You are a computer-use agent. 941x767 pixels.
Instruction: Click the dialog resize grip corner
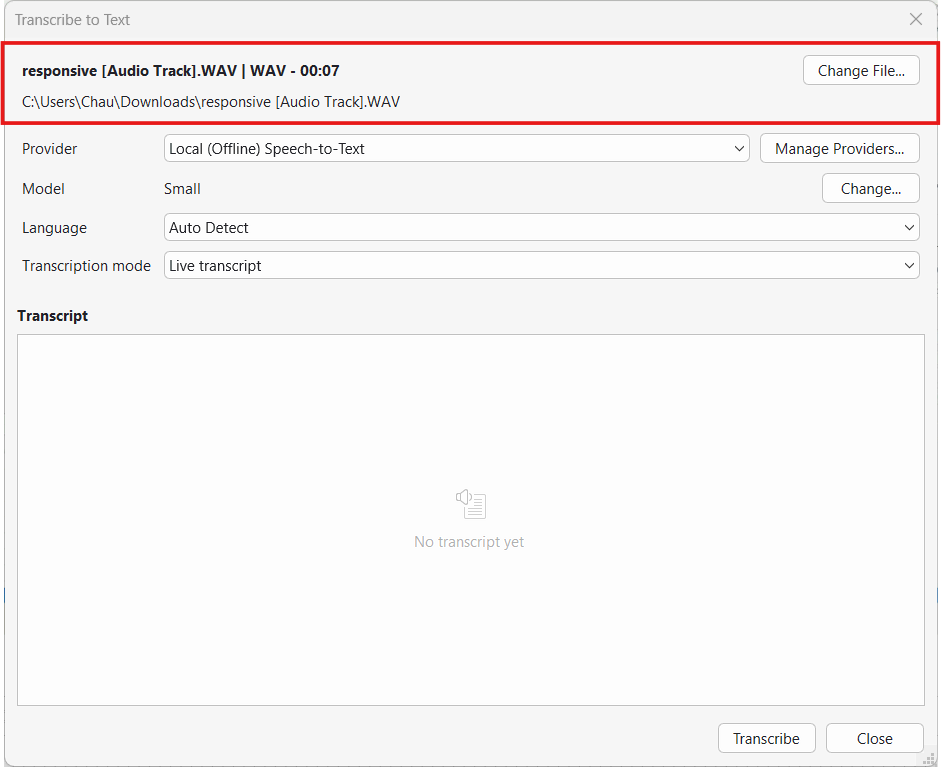click(928, 757)
